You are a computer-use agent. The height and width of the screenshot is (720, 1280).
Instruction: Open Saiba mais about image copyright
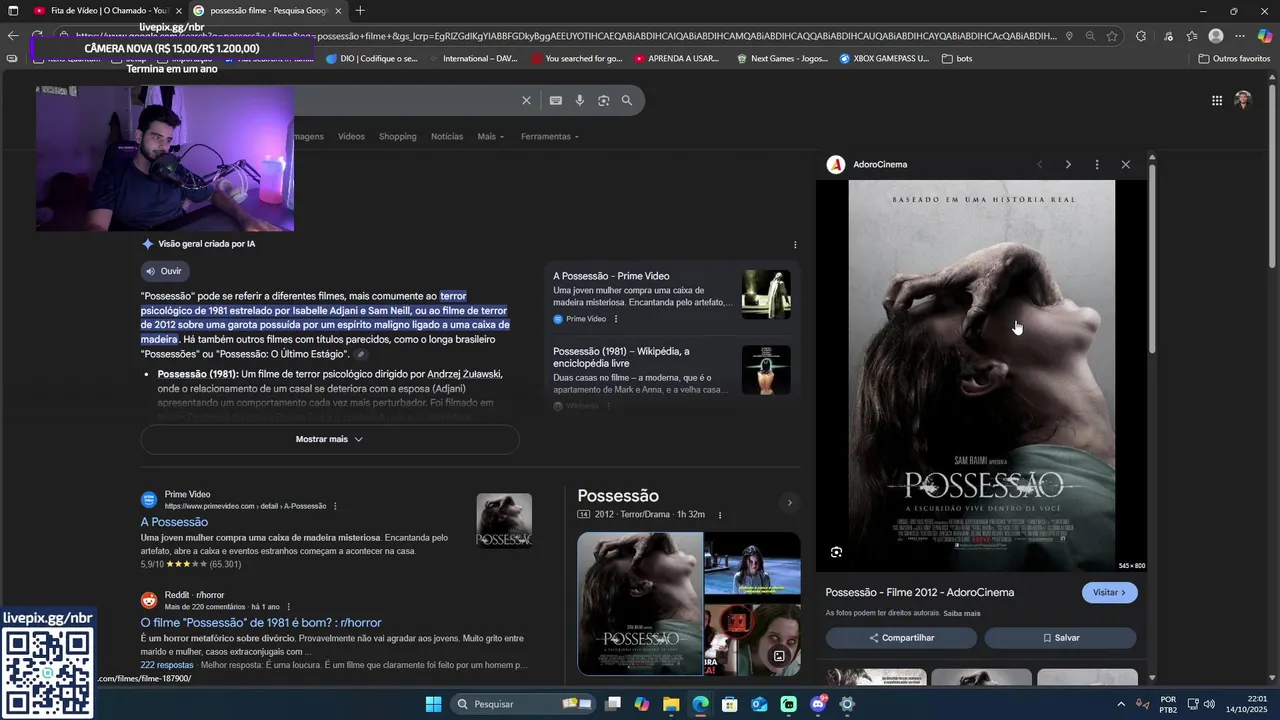pos(962,614)
